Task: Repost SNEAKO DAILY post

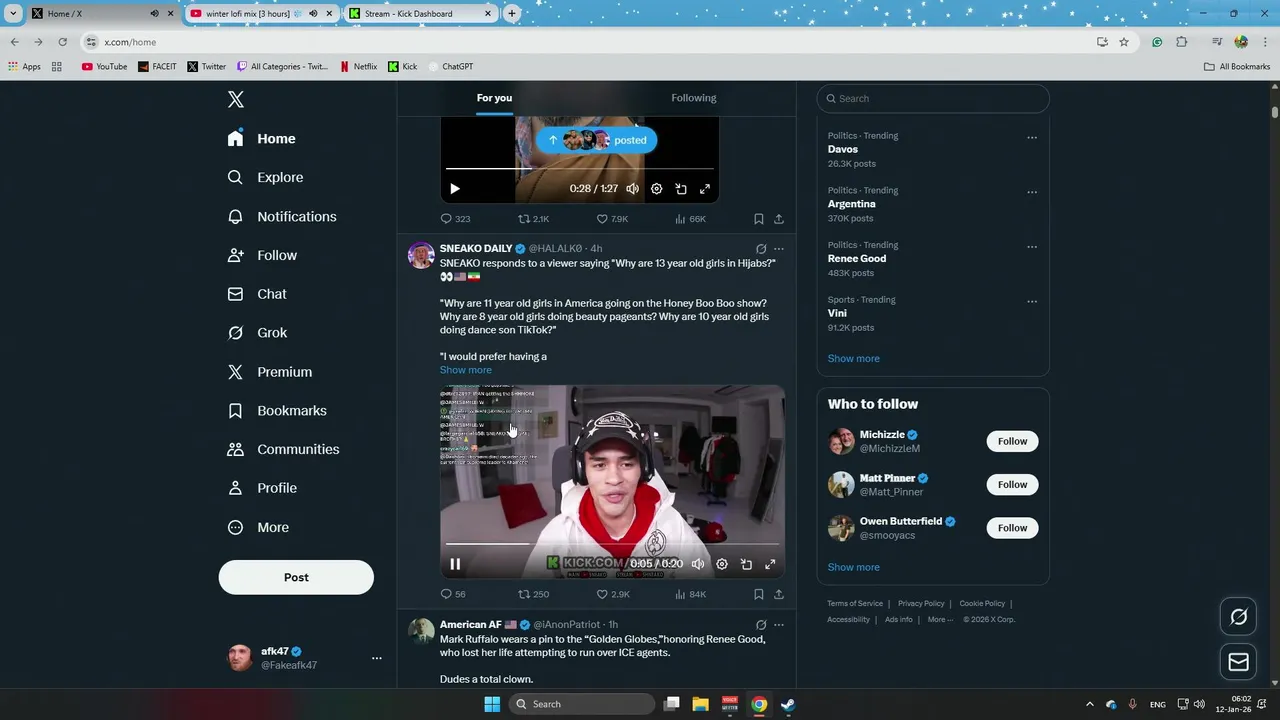Action: click(533, 594)
